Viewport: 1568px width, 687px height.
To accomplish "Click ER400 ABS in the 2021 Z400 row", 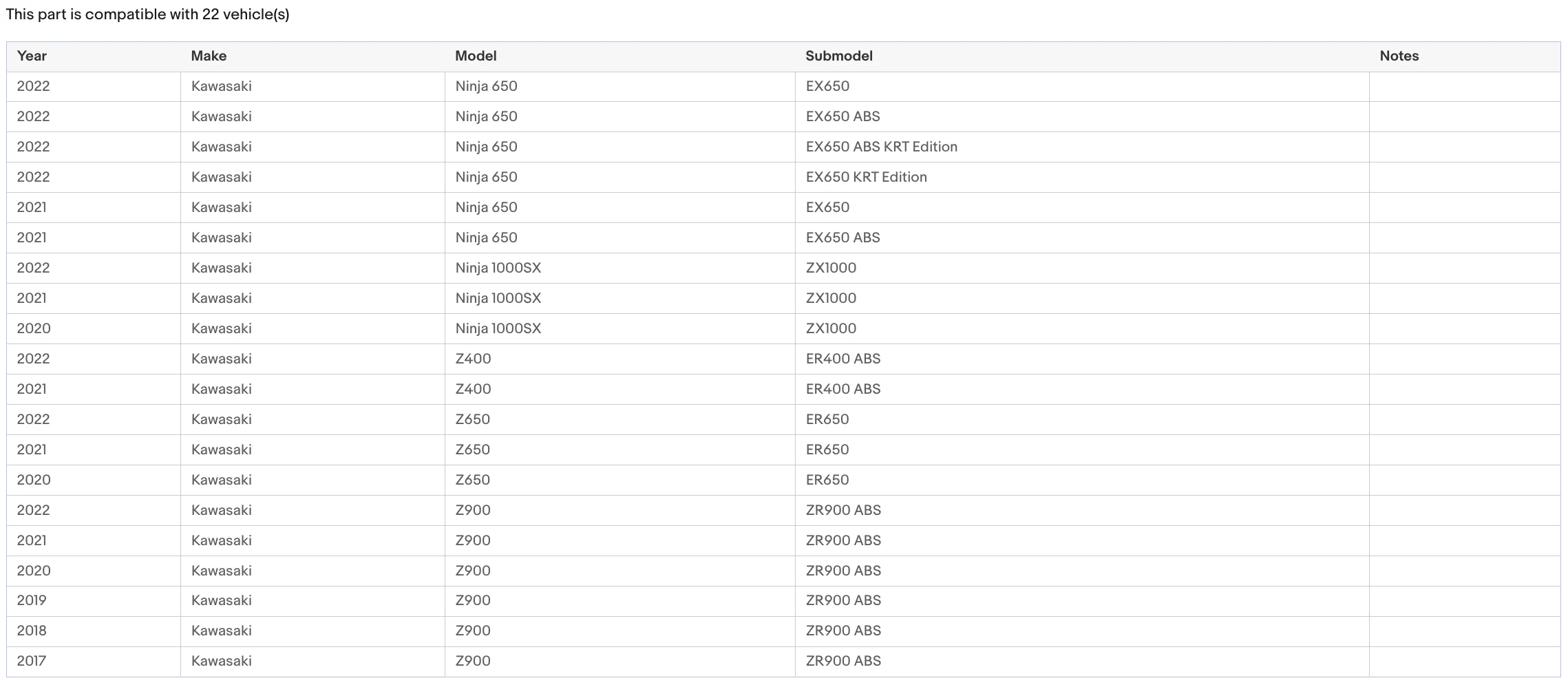I will [x=843, y=389].
